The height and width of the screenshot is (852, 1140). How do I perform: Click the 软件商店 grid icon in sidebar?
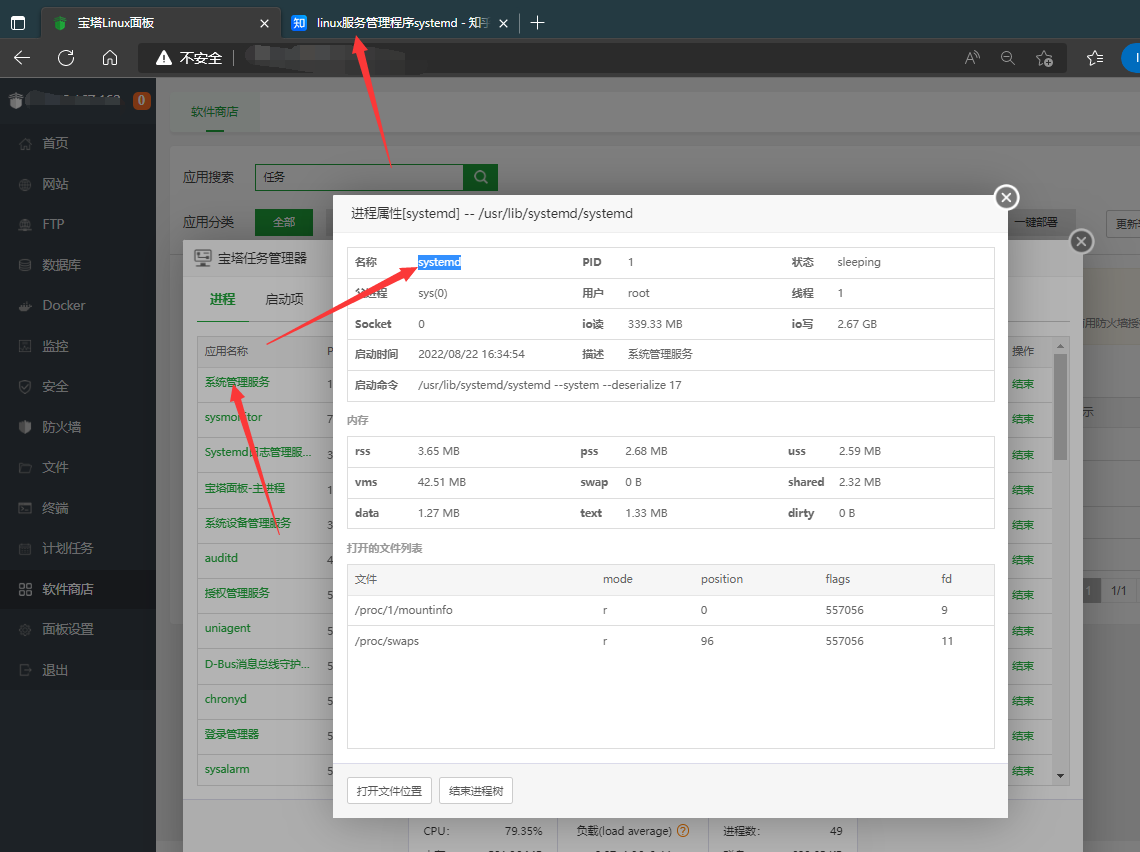point(25,589)
